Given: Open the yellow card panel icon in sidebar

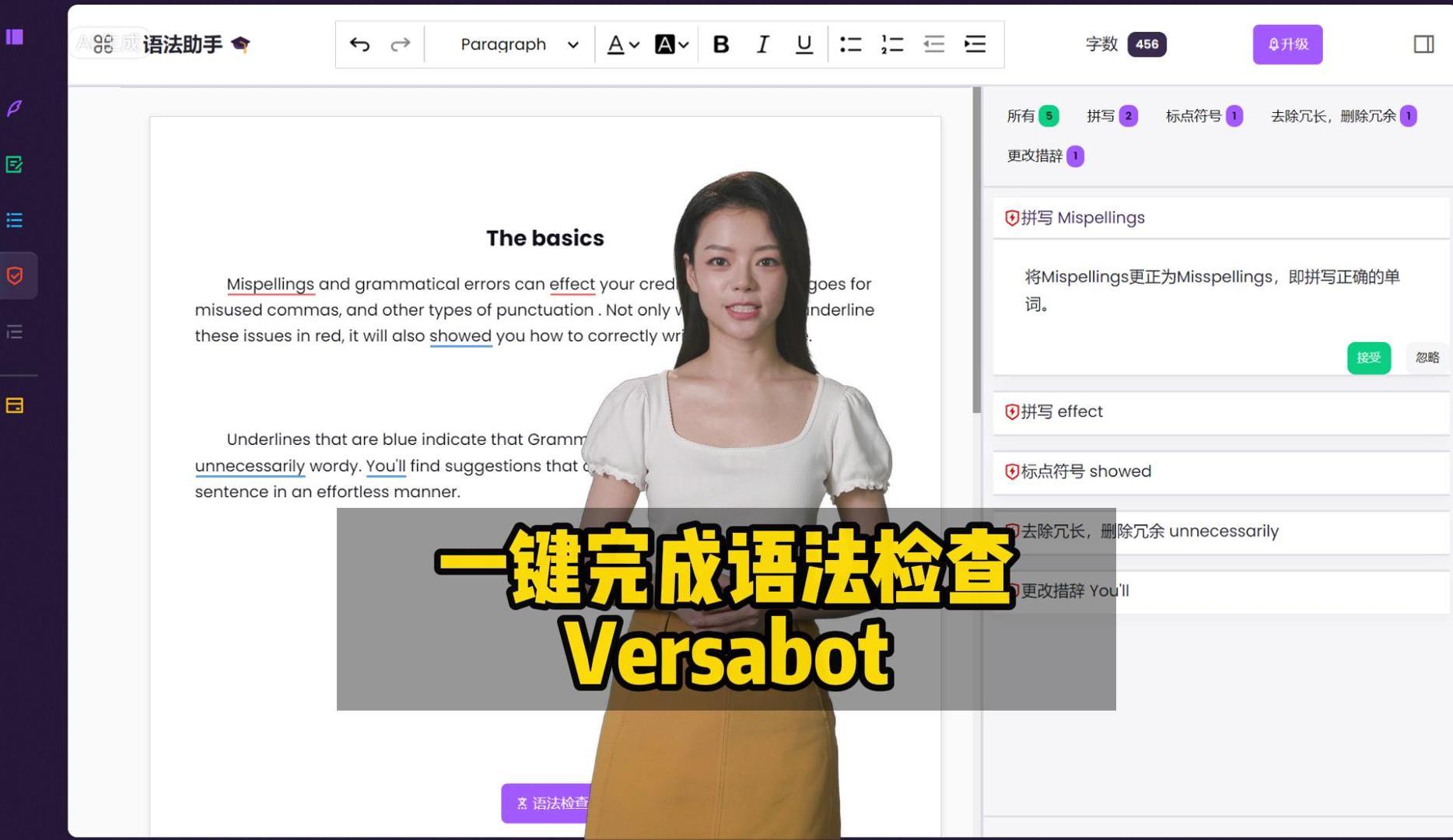Looking at the screenshot, I should (16, 405).
